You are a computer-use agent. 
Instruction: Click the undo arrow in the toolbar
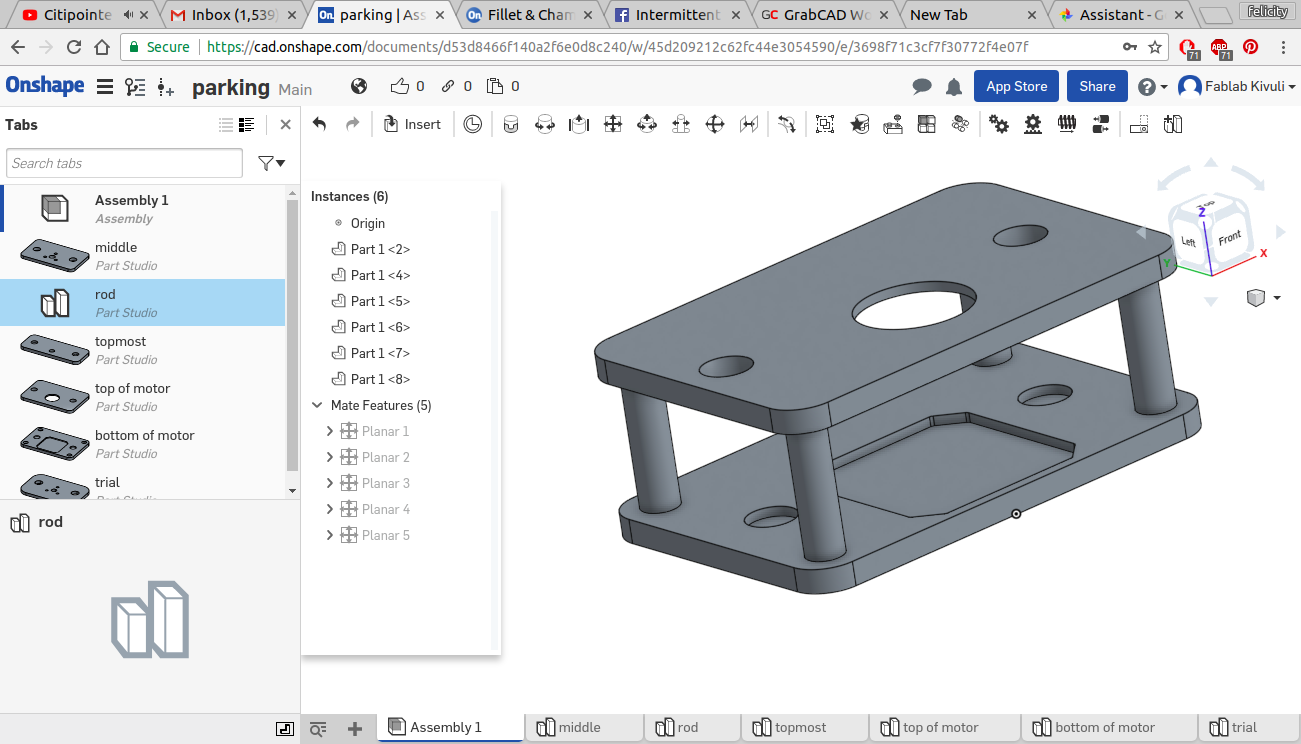[320, 124]
